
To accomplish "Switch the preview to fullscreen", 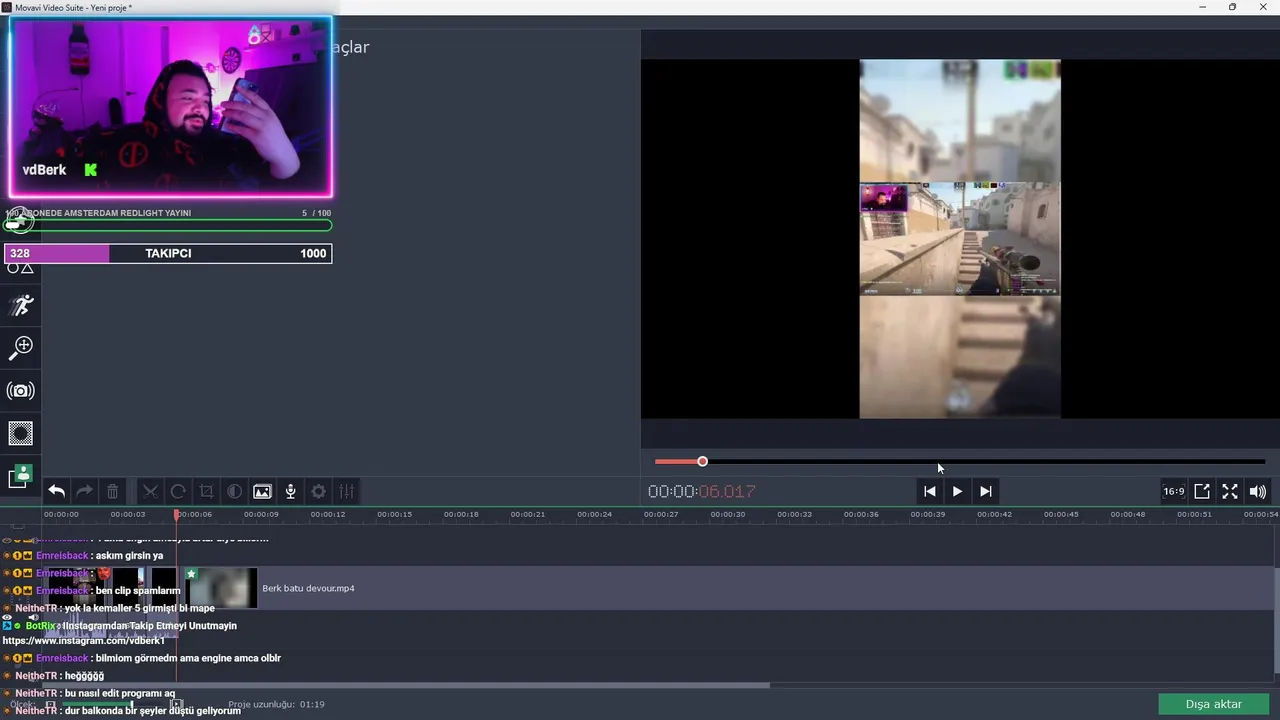I will point(1230,491).
